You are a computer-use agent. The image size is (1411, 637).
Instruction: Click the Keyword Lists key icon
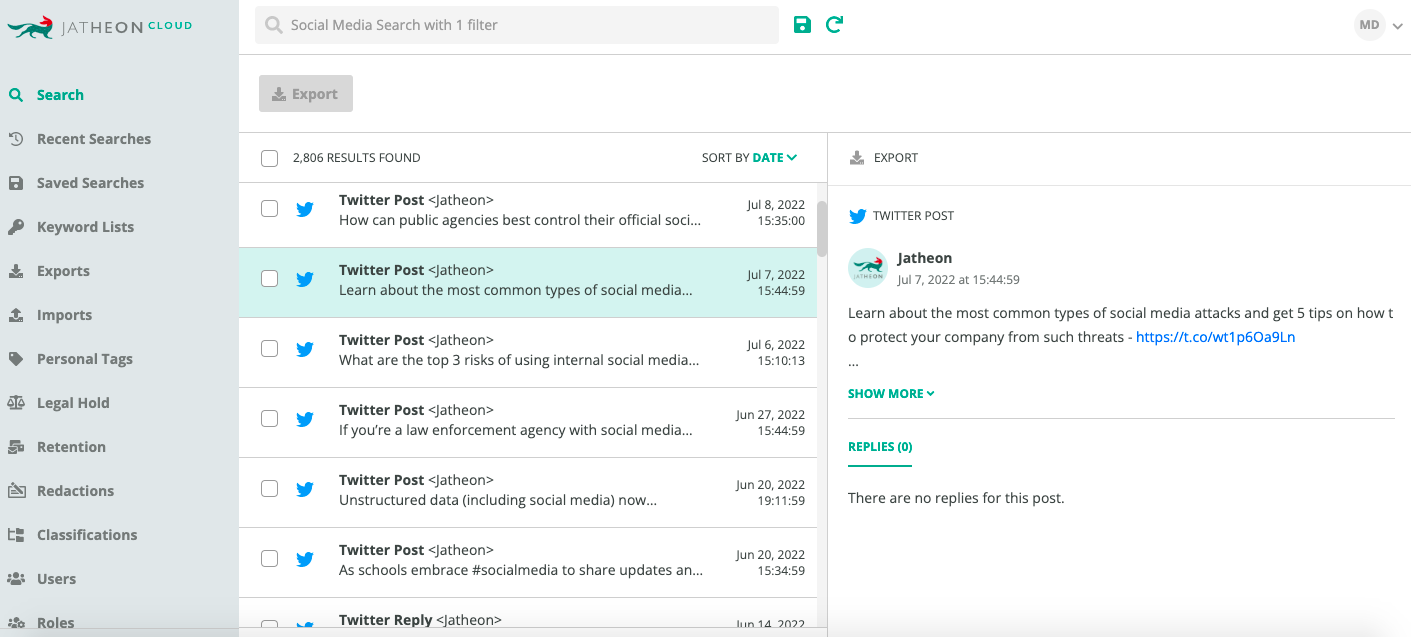[16, 227]
